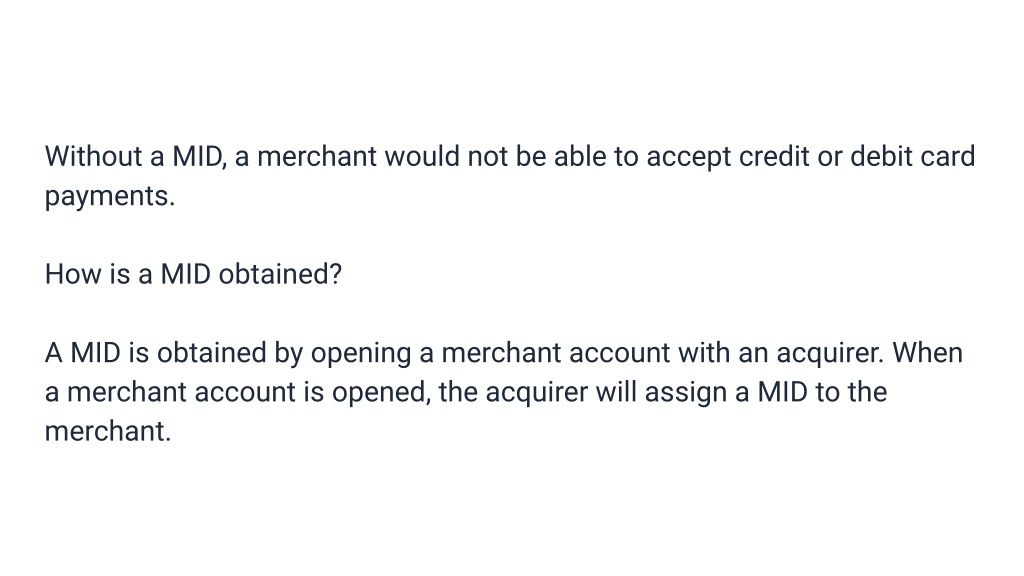Click the word "obtained?" in the question line
The image size is (1024, 576).
280,274
